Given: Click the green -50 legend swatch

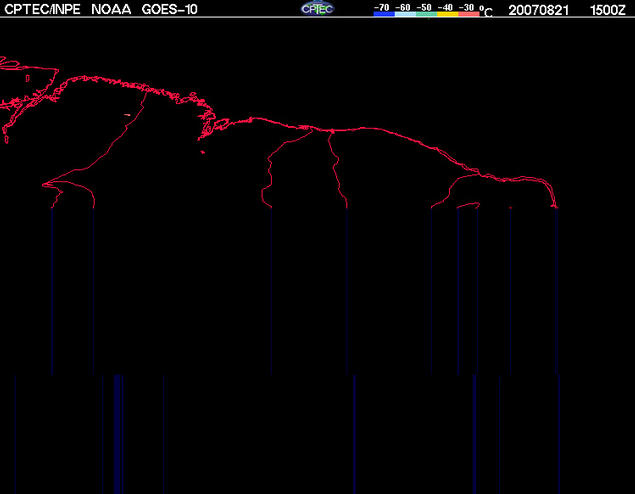Looking at the screenshot, I should pos(426,14).
